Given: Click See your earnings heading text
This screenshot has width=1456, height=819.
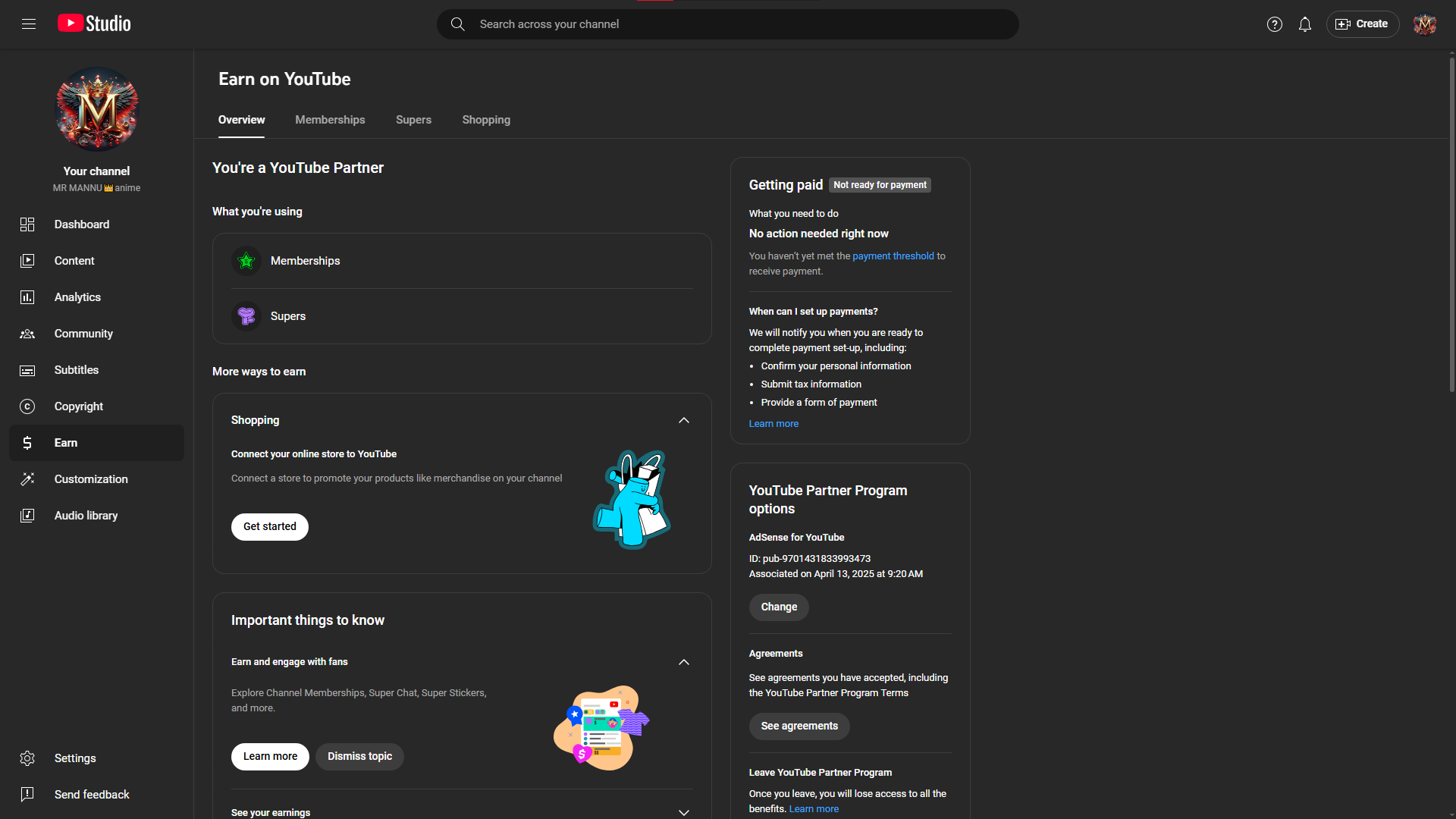Looking at the screenshot, I should (x=271, y=813).
